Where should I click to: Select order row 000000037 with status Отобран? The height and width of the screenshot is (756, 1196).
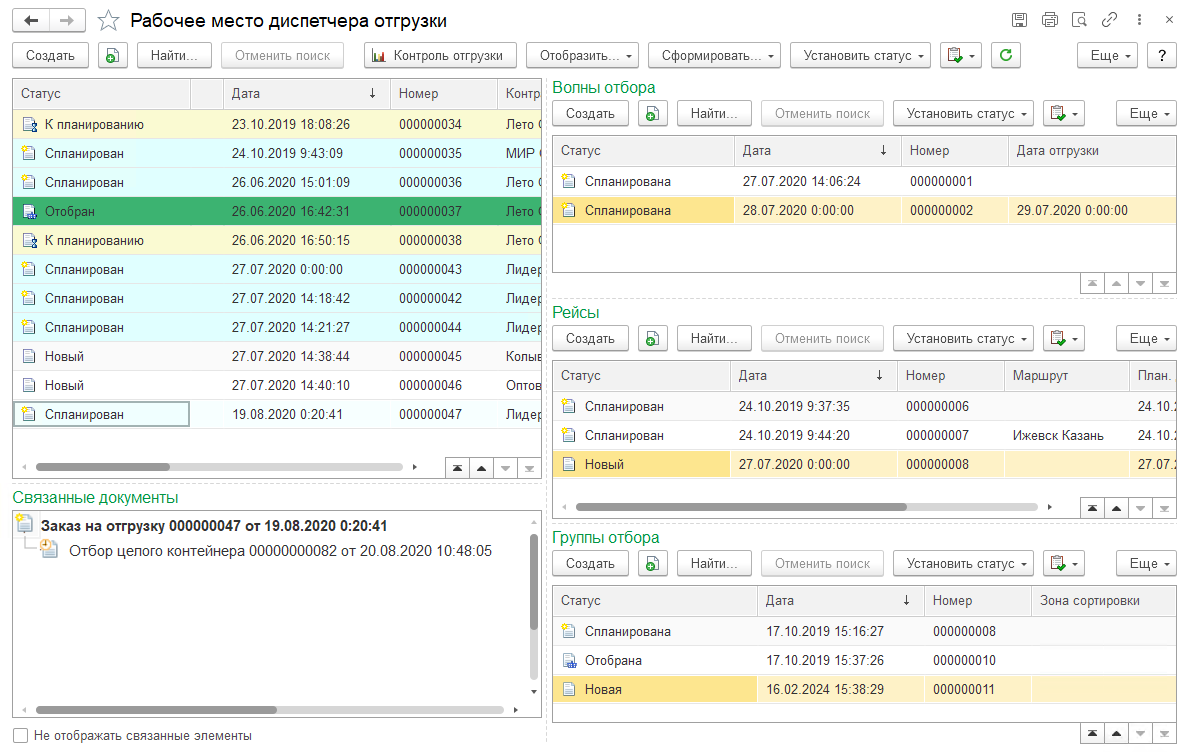[x=277, y=211]
